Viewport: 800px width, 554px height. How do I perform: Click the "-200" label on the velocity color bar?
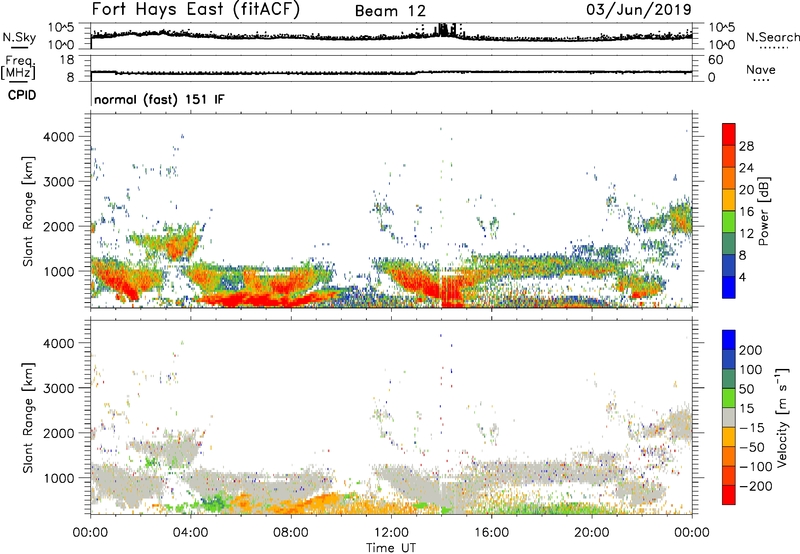[756, 486]
